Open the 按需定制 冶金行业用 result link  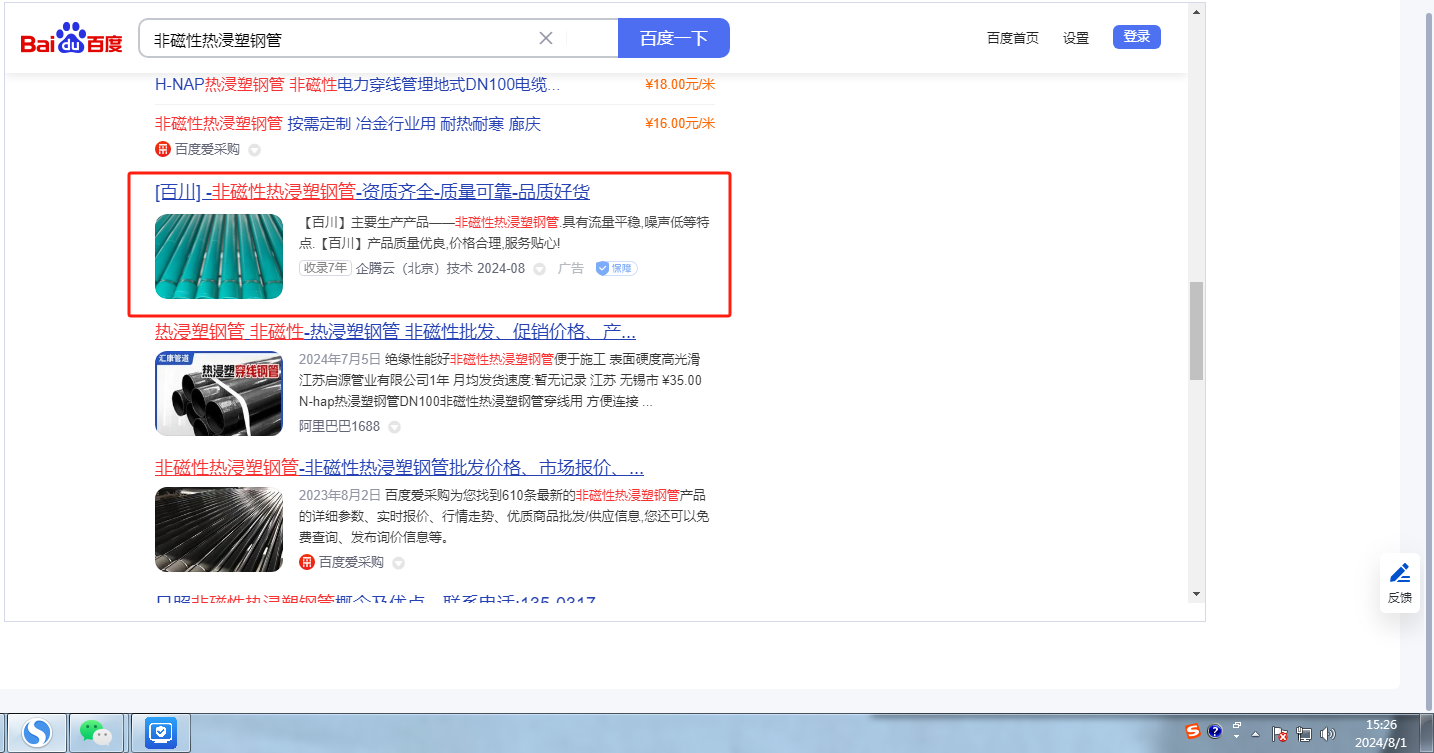[x=348, y=124]
